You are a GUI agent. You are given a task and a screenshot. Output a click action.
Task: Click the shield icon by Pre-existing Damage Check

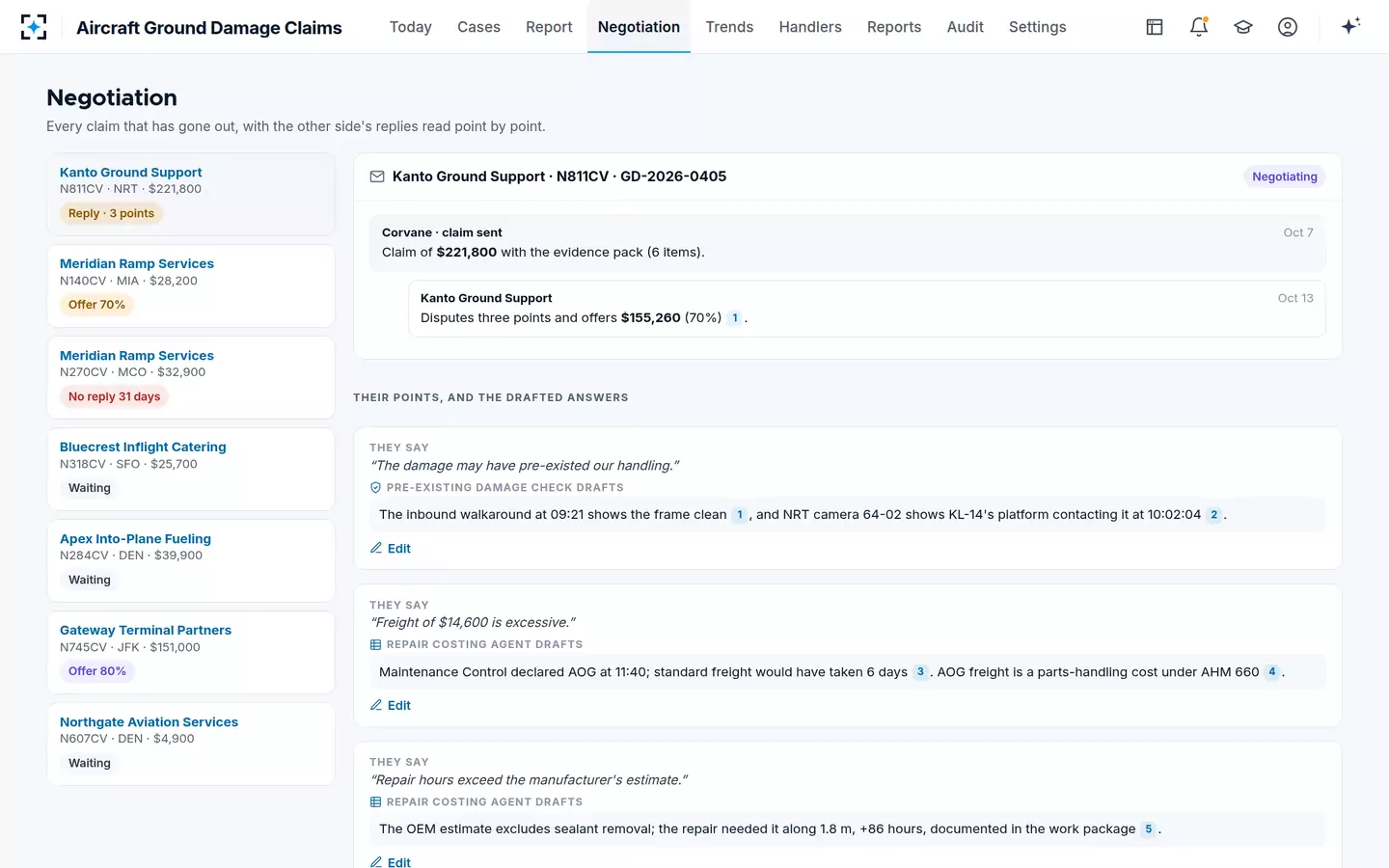tap(376, 488)
